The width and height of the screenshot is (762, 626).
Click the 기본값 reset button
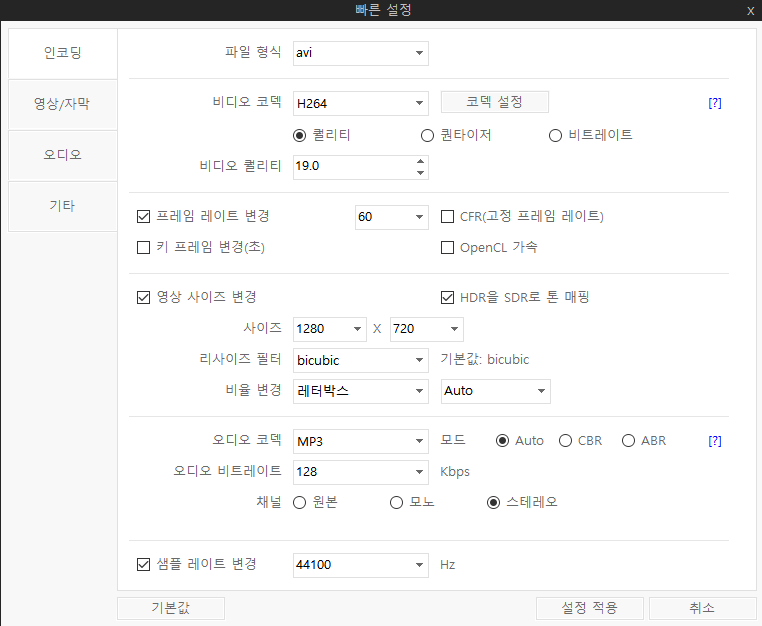point(171,608)
